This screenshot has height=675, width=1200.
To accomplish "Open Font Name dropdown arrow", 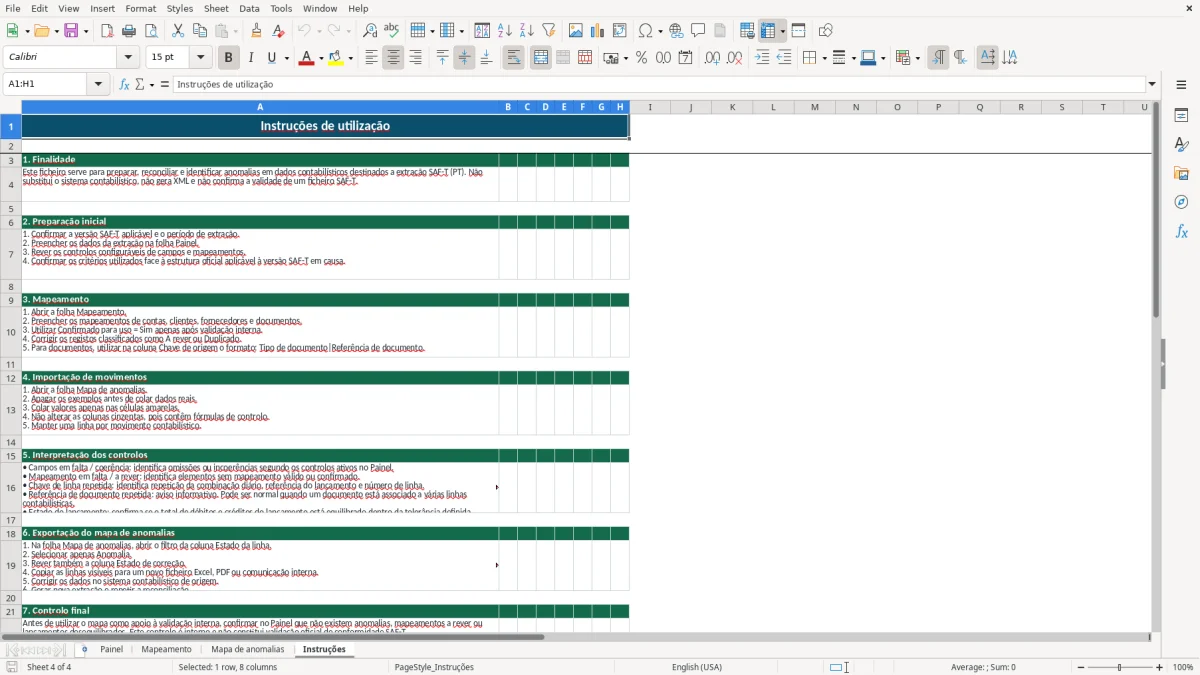I will 127,58.
